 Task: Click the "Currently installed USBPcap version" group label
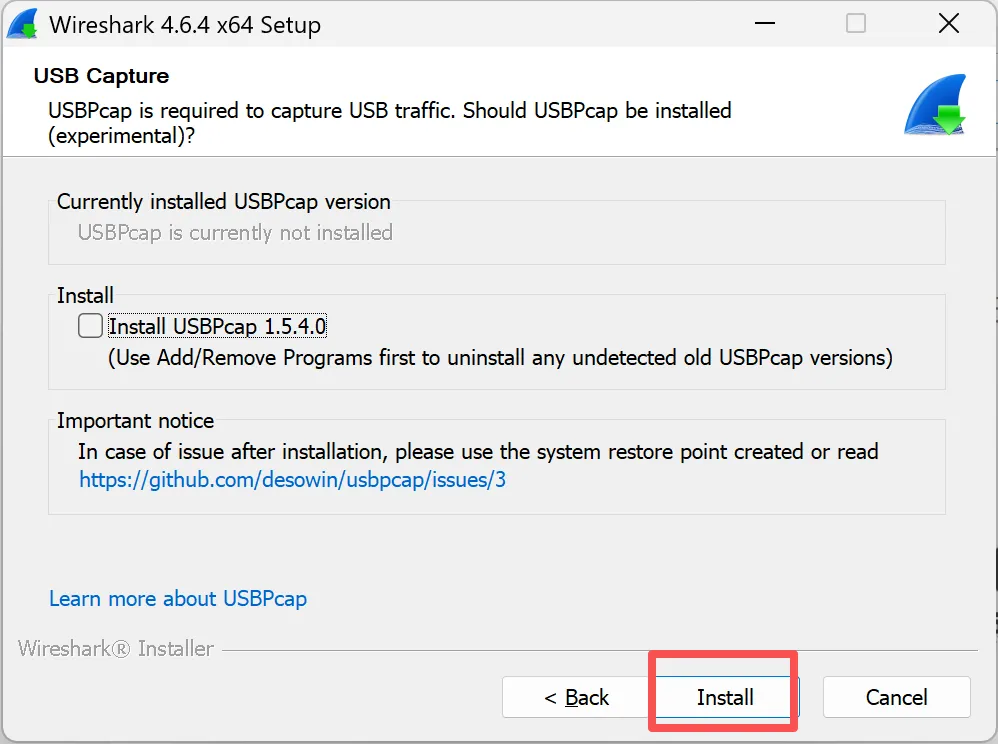pyautogui.click(x=223, y=202)
